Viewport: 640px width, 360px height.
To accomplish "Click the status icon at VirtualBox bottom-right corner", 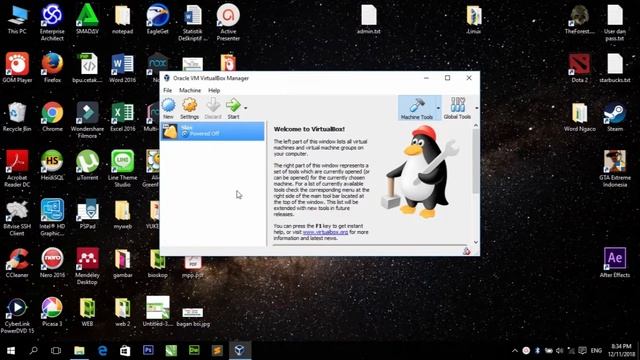I will coord(467,251).
